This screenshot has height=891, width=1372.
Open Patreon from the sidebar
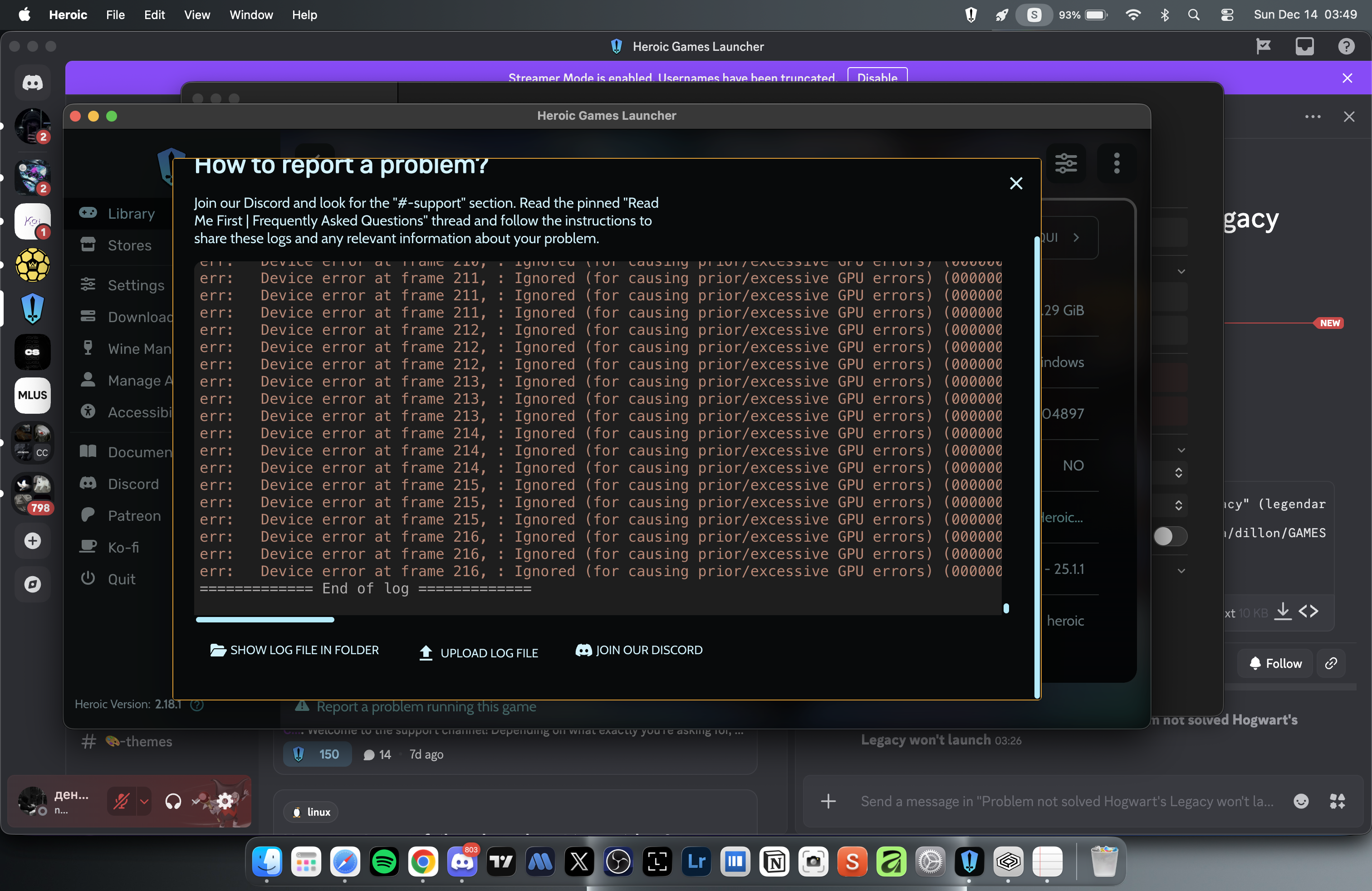tap(134, 515)
